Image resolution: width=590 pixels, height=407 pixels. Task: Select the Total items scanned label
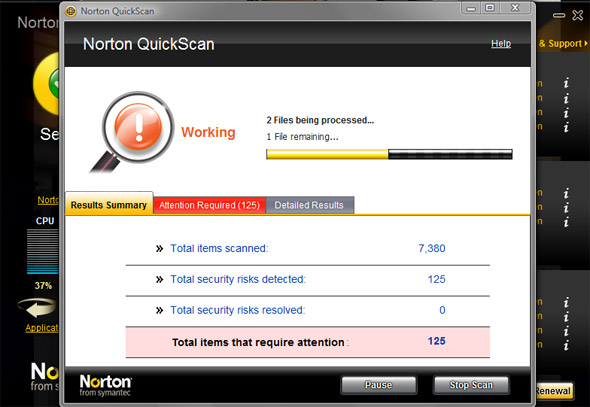219,248
